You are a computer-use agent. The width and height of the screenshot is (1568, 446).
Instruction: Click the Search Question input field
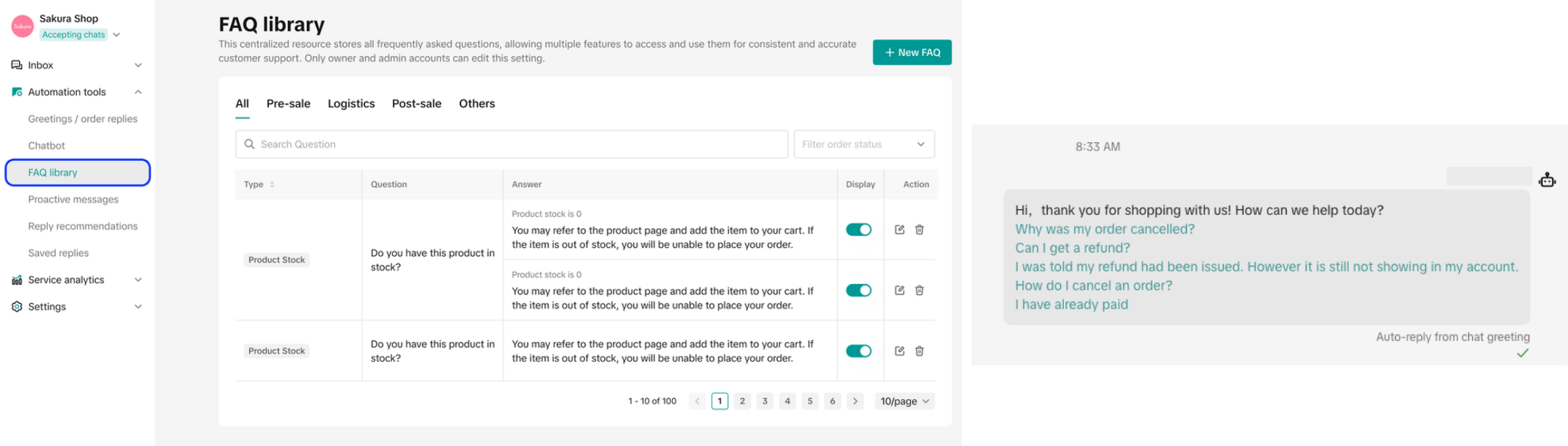point(512,145)
